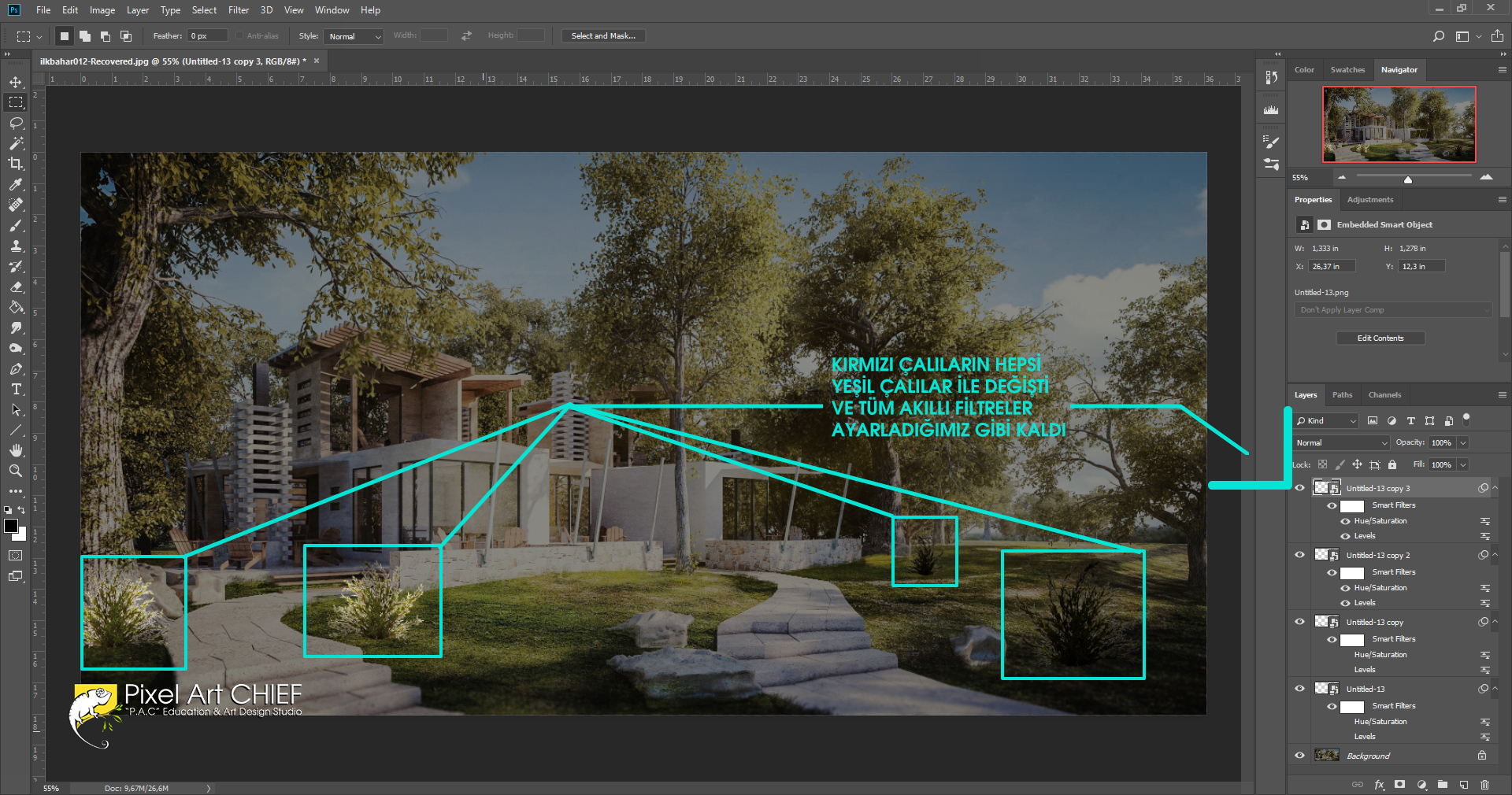Viewport: 1512px width, 795px height.
Task: Open new adjustment layer icon menu
Action: 1421,785
